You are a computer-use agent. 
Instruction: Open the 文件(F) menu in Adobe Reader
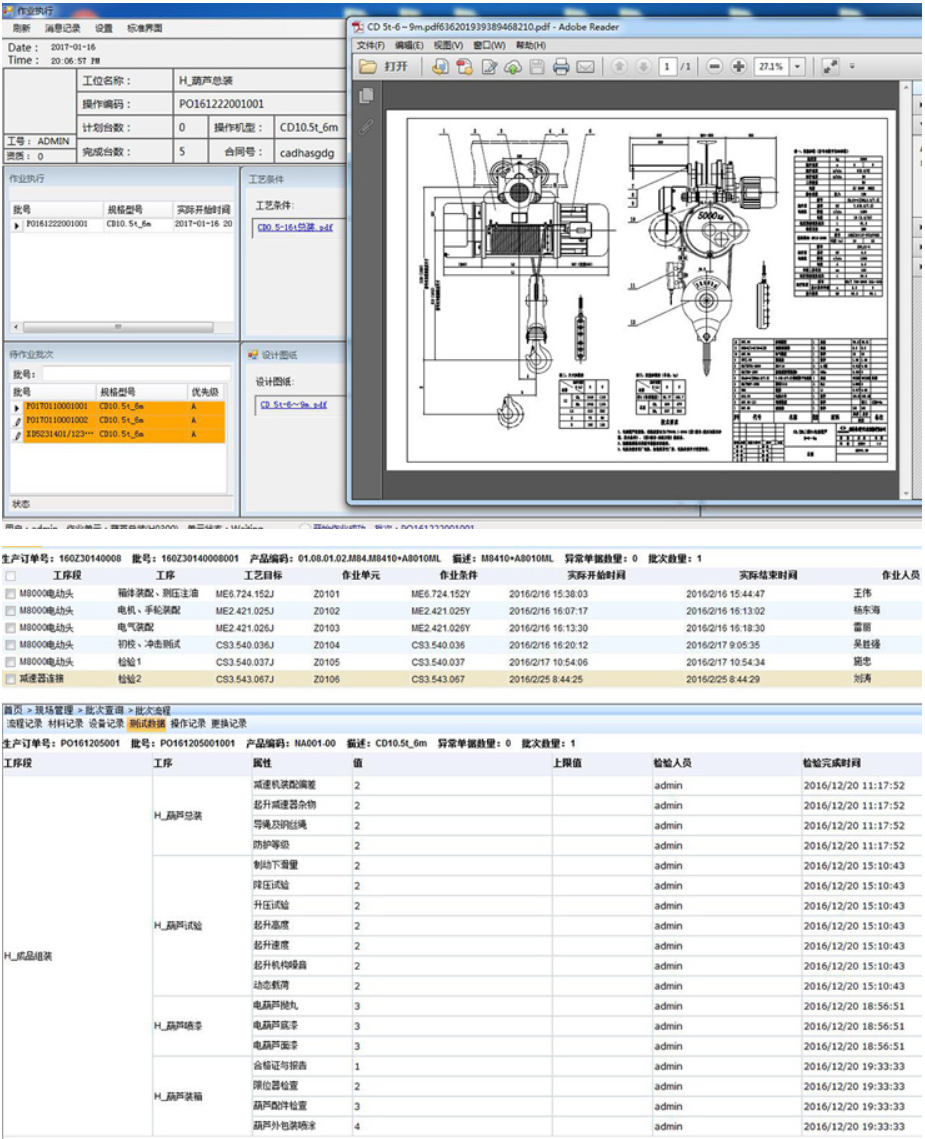[371, 45]
